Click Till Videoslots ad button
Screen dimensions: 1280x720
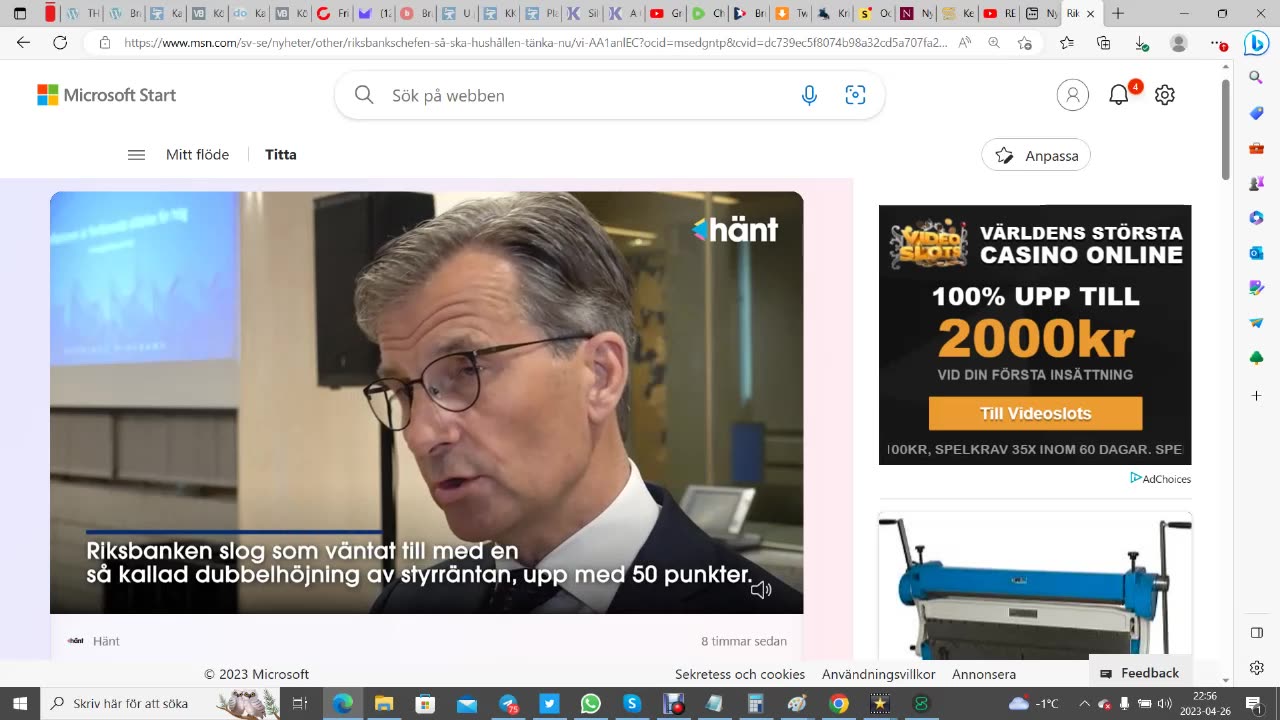pos(1035,413)
